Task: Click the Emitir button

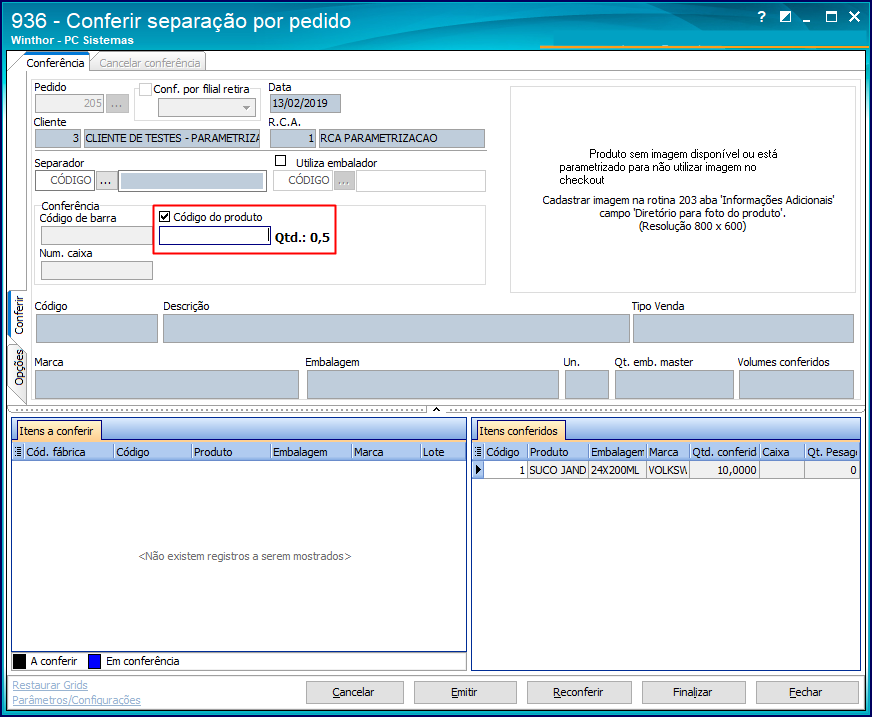Action: pos(465,692)
